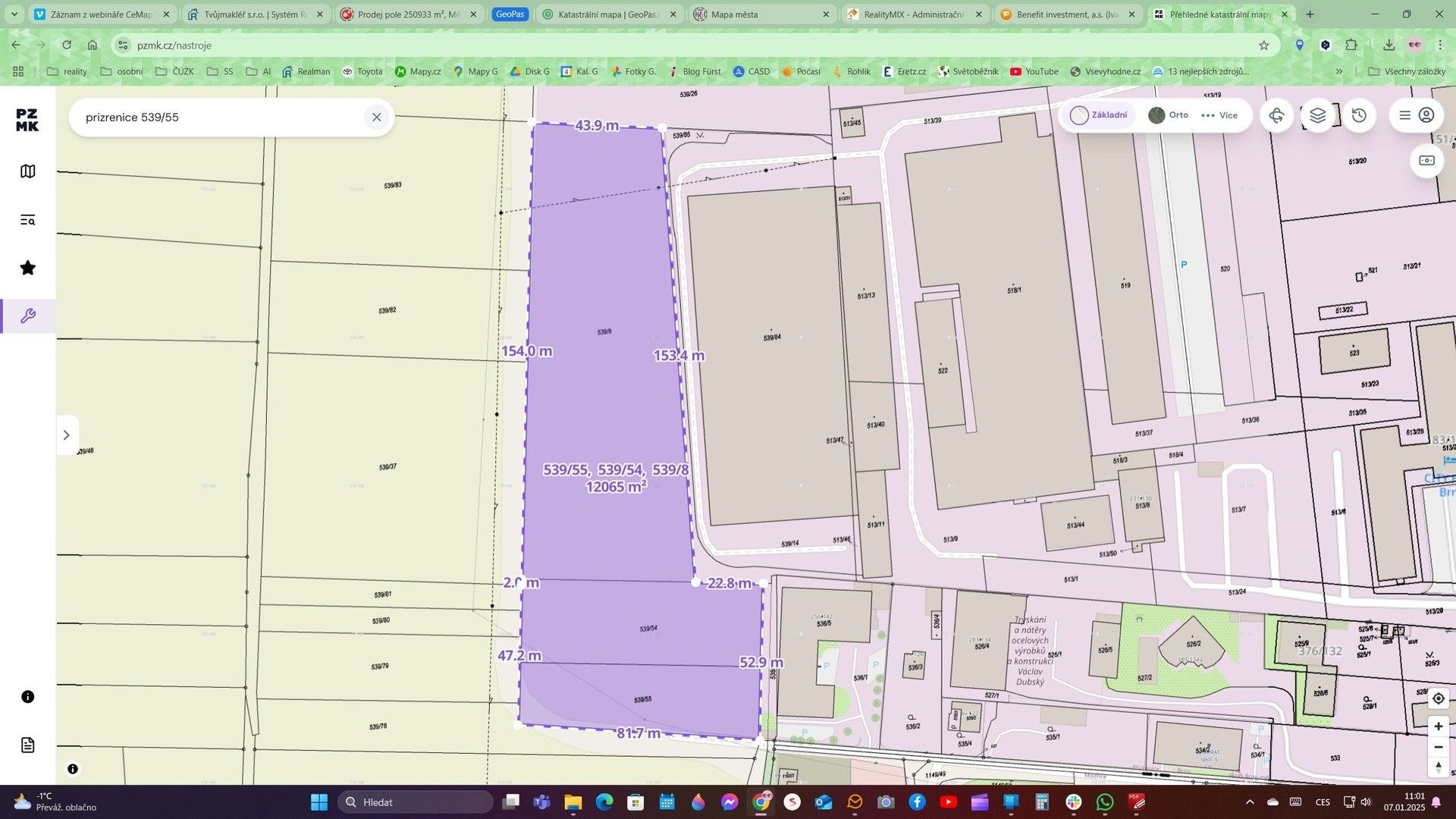
Task: Switch to the Orto aerial map
Action: pyautogui.click(x=1168, y=115)
